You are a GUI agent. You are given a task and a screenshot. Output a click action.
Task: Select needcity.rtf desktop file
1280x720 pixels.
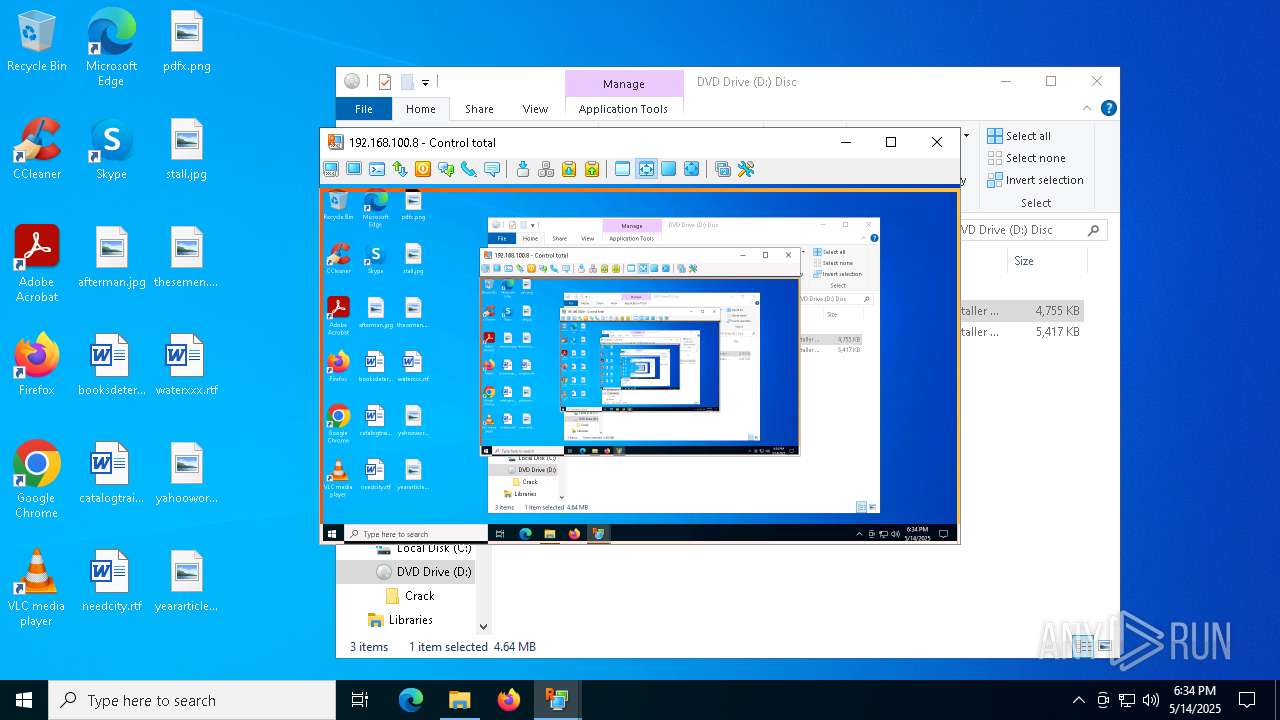pos(111,582)
